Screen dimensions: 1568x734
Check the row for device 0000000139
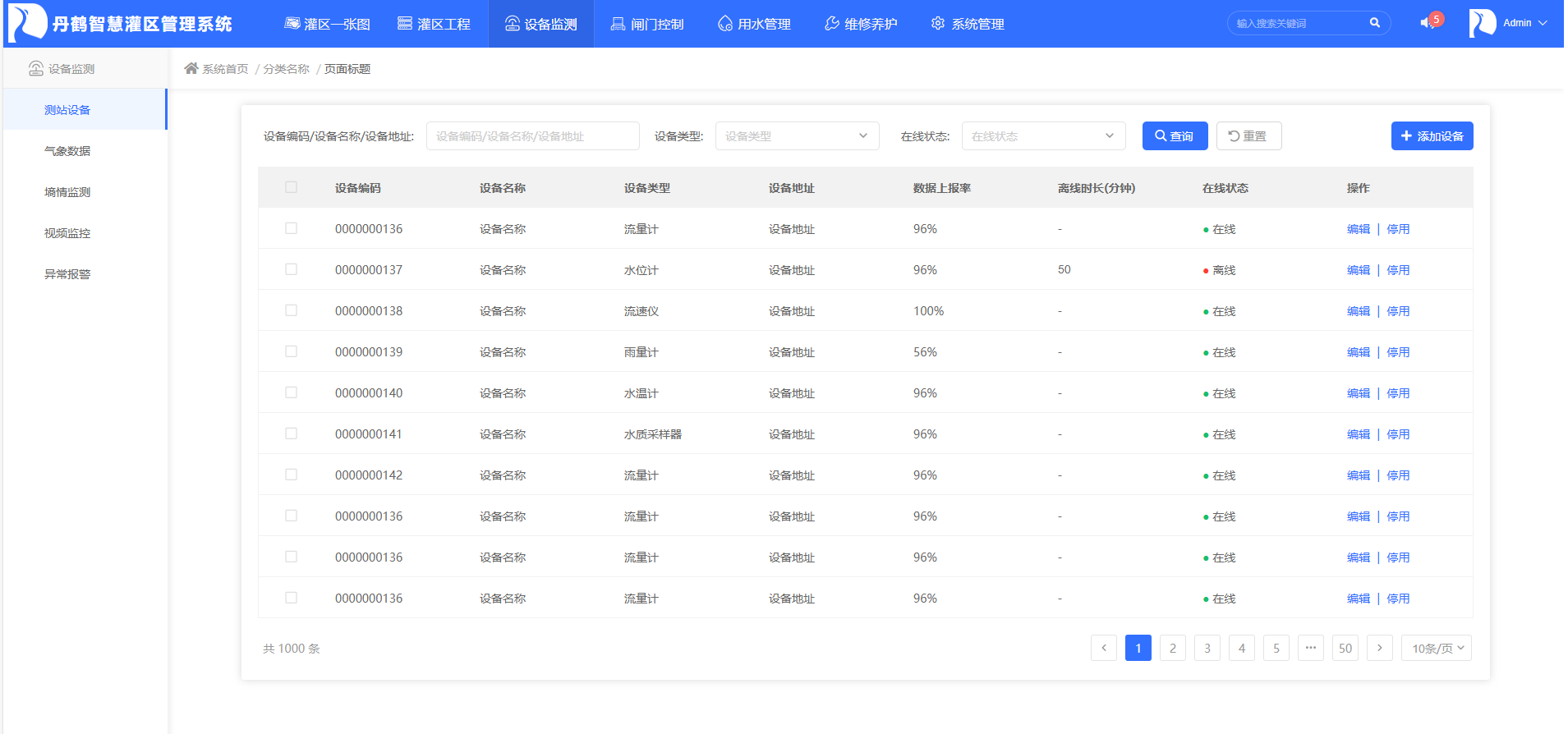tap(291, 351)
